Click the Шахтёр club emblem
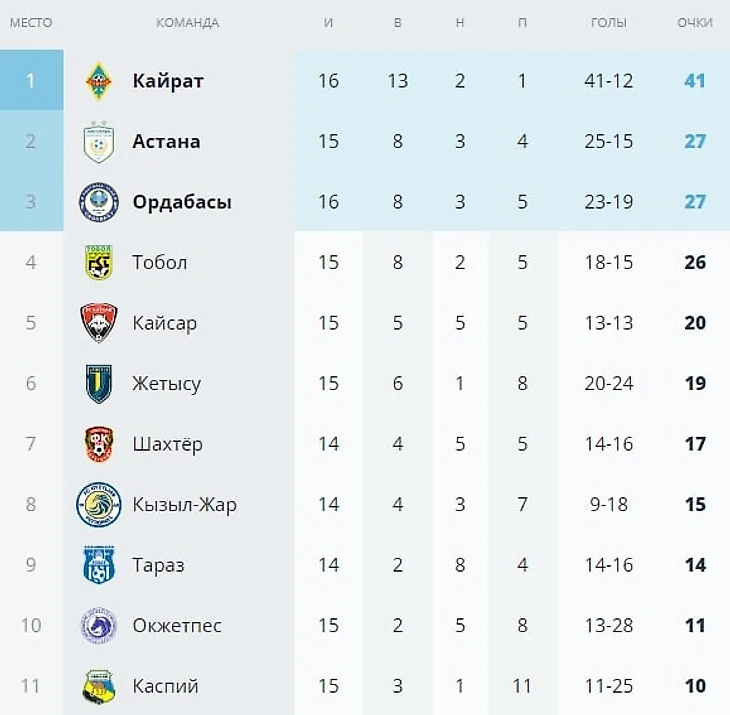 point(99,444)
